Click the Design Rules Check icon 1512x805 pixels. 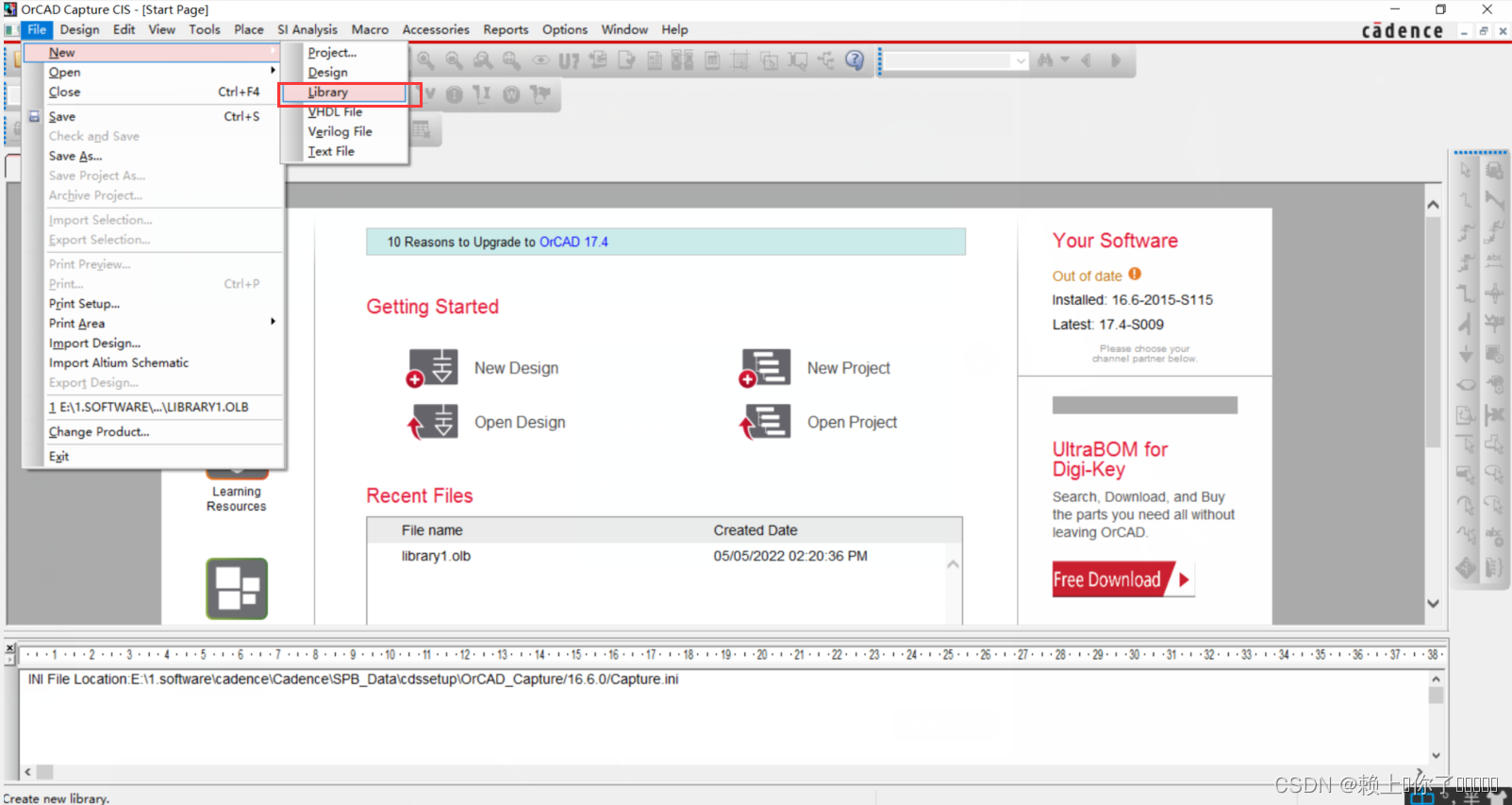pyautogui.click(x=626, y=60)
